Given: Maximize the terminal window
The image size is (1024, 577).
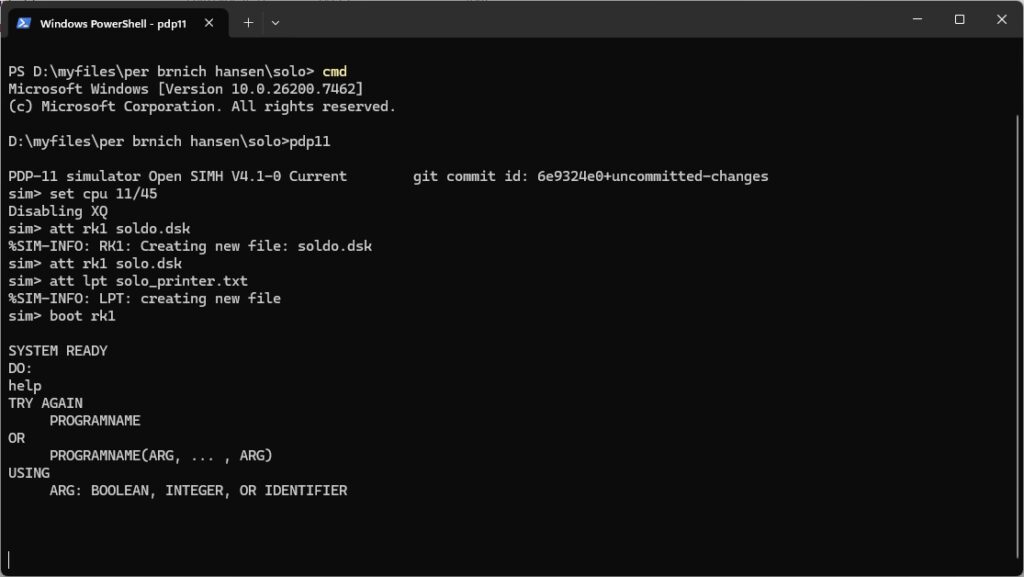Looking at the screenshot, I should 959,20.
